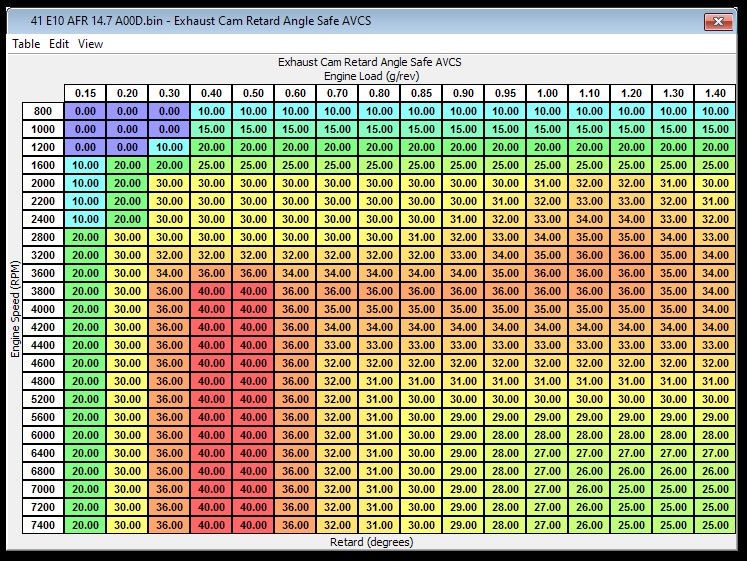Click the 800 RPM row header
Screen dimensions: 747x561
click(x=42, y=111)
